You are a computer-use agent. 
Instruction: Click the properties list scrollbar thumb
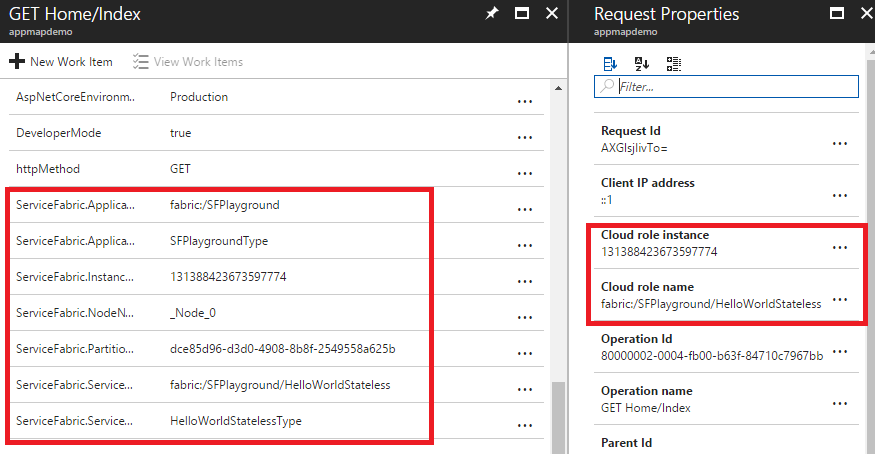tap(559, 417)
